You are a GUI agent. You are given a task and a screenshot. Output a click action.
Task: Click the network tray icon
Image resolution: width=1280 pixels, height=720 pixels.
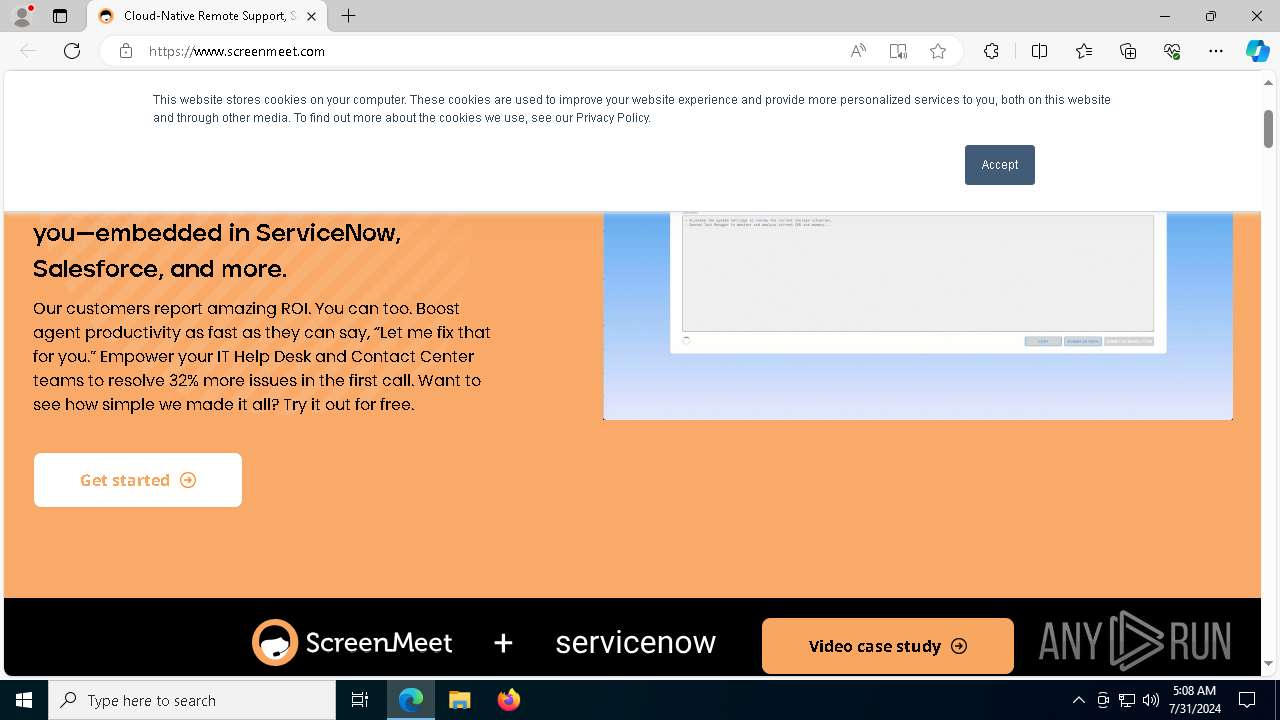tap(1127, 700)
